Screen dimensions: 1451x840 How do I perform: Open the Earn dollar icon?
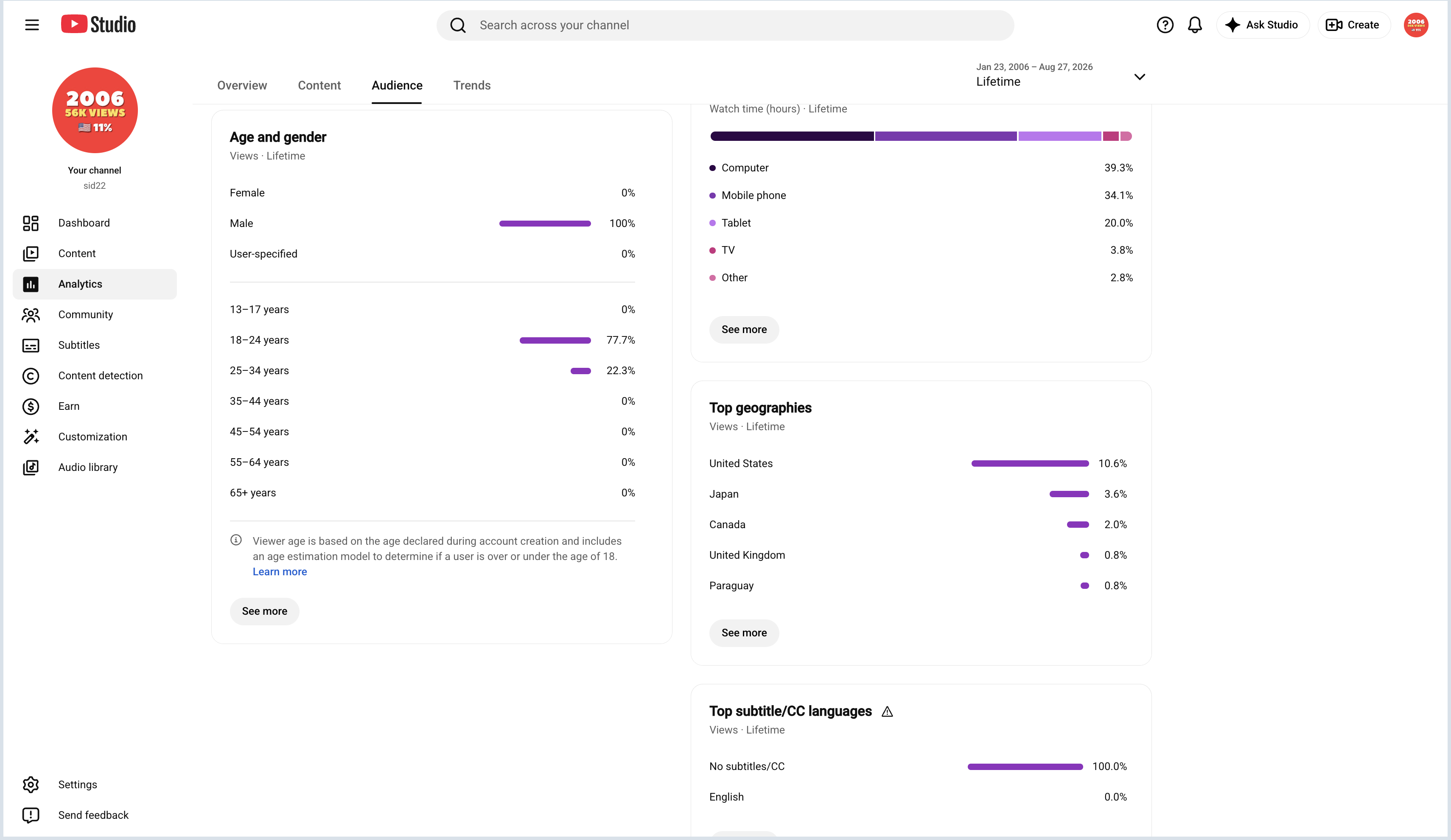tap(31, 406)
